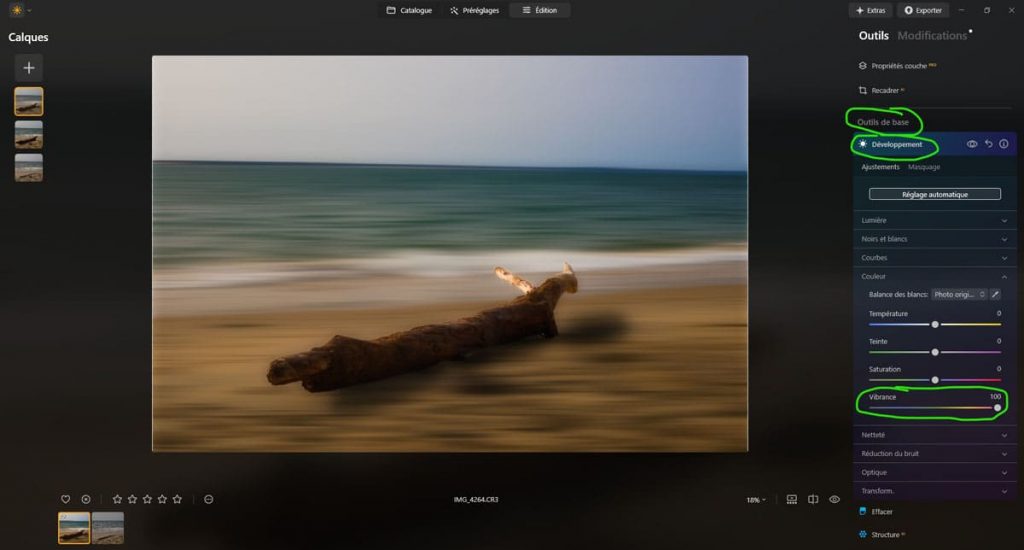This screenshot has height=550, width=1024.
Task: Click the Vibrance slider handle
Action: click(x=997, y=408)
